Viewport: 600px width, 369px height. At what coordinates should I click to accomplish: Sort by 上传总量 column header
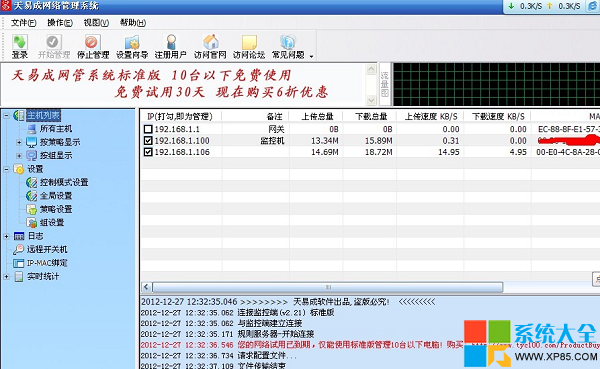click(316, 116)
